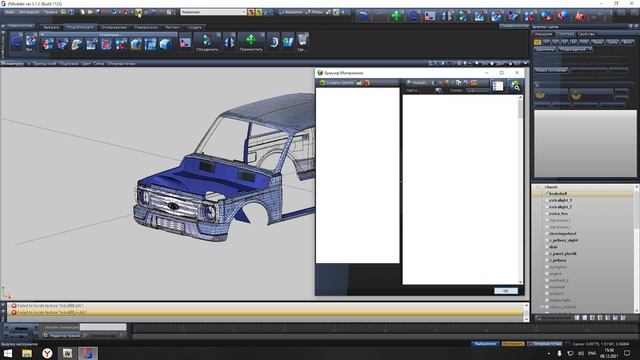Select the green Move arrows tool in top-right toolbar

[396, 16]
